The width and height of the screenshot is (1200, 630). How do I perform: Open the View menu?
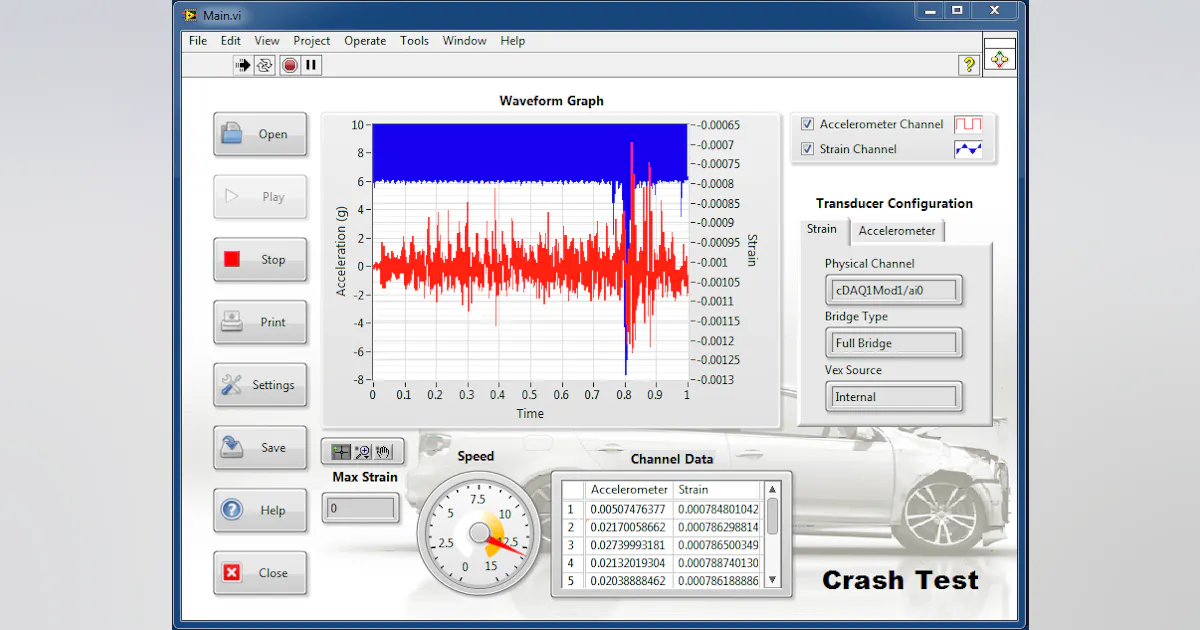[267, 41]
